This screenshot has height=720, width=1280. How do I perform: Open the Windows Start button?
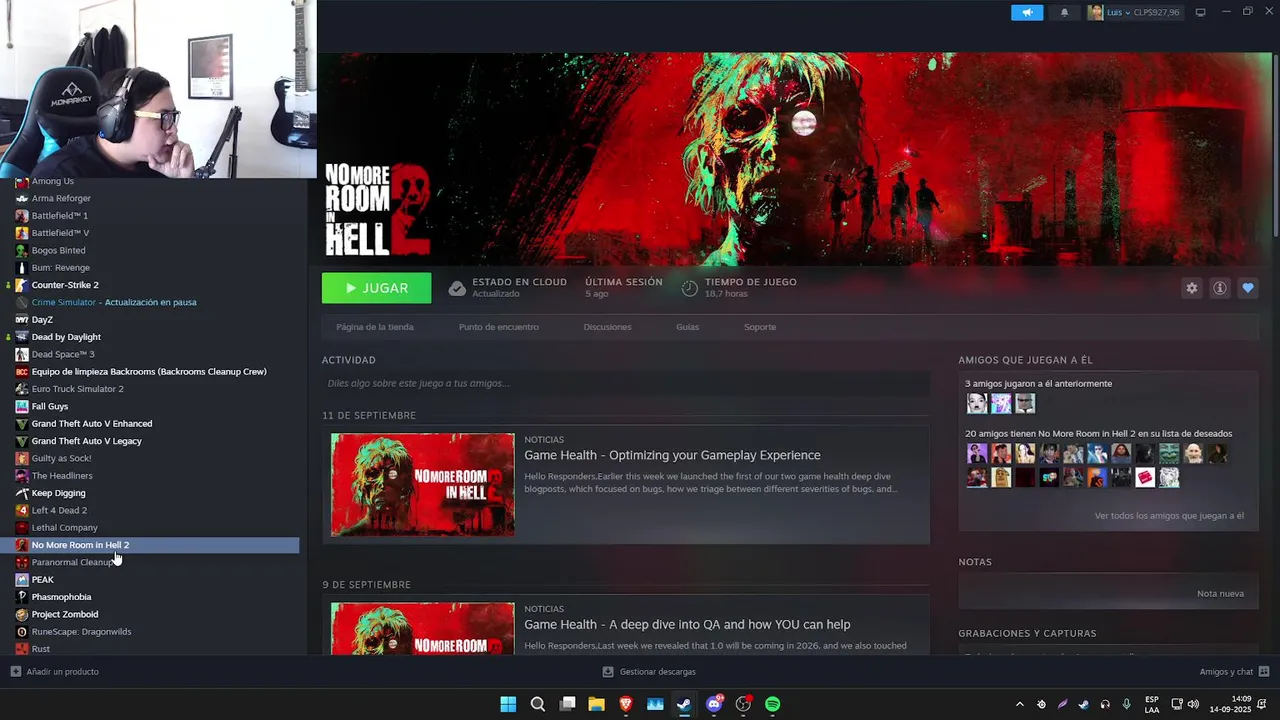coord(508,704)
